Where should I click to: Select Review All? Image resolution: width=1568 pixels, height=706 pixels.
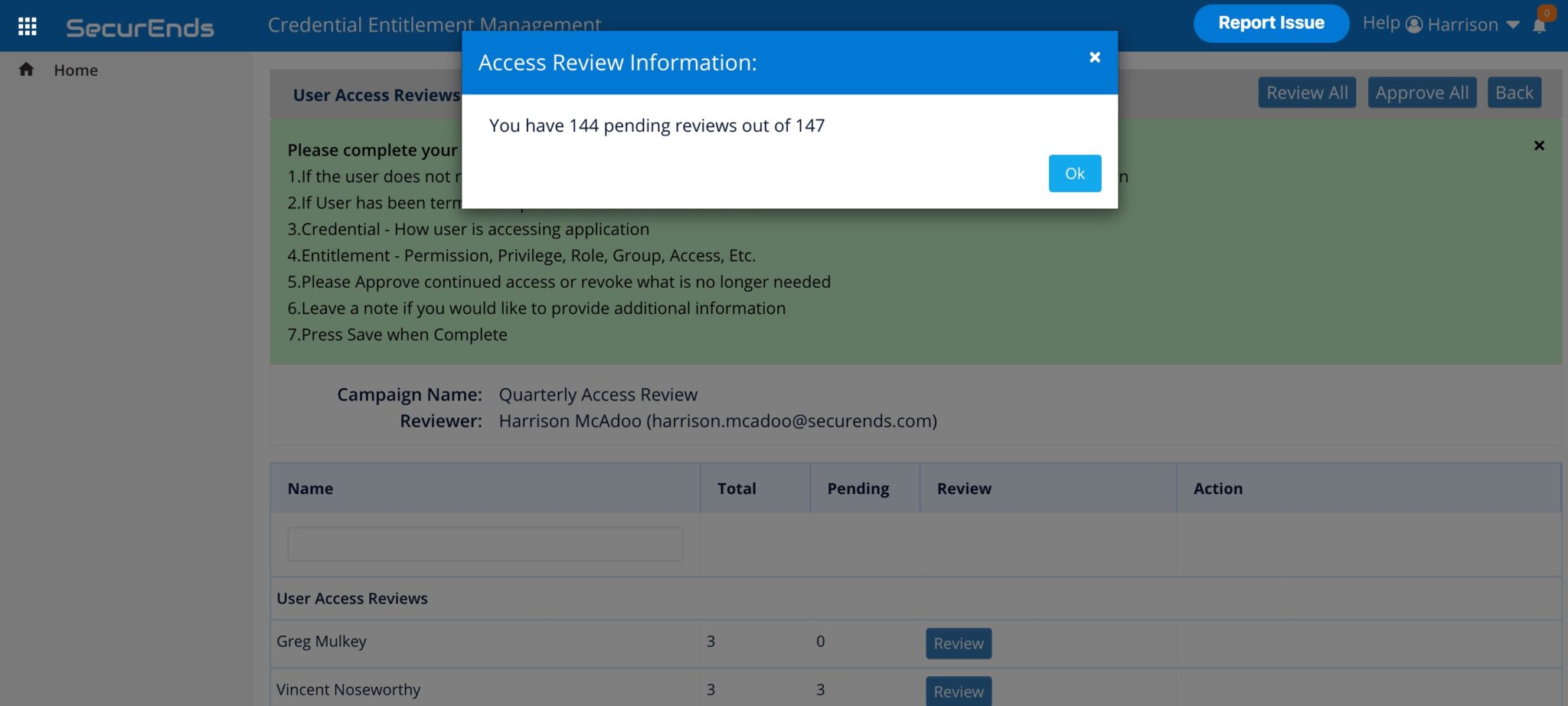(x=1306, y=92)
